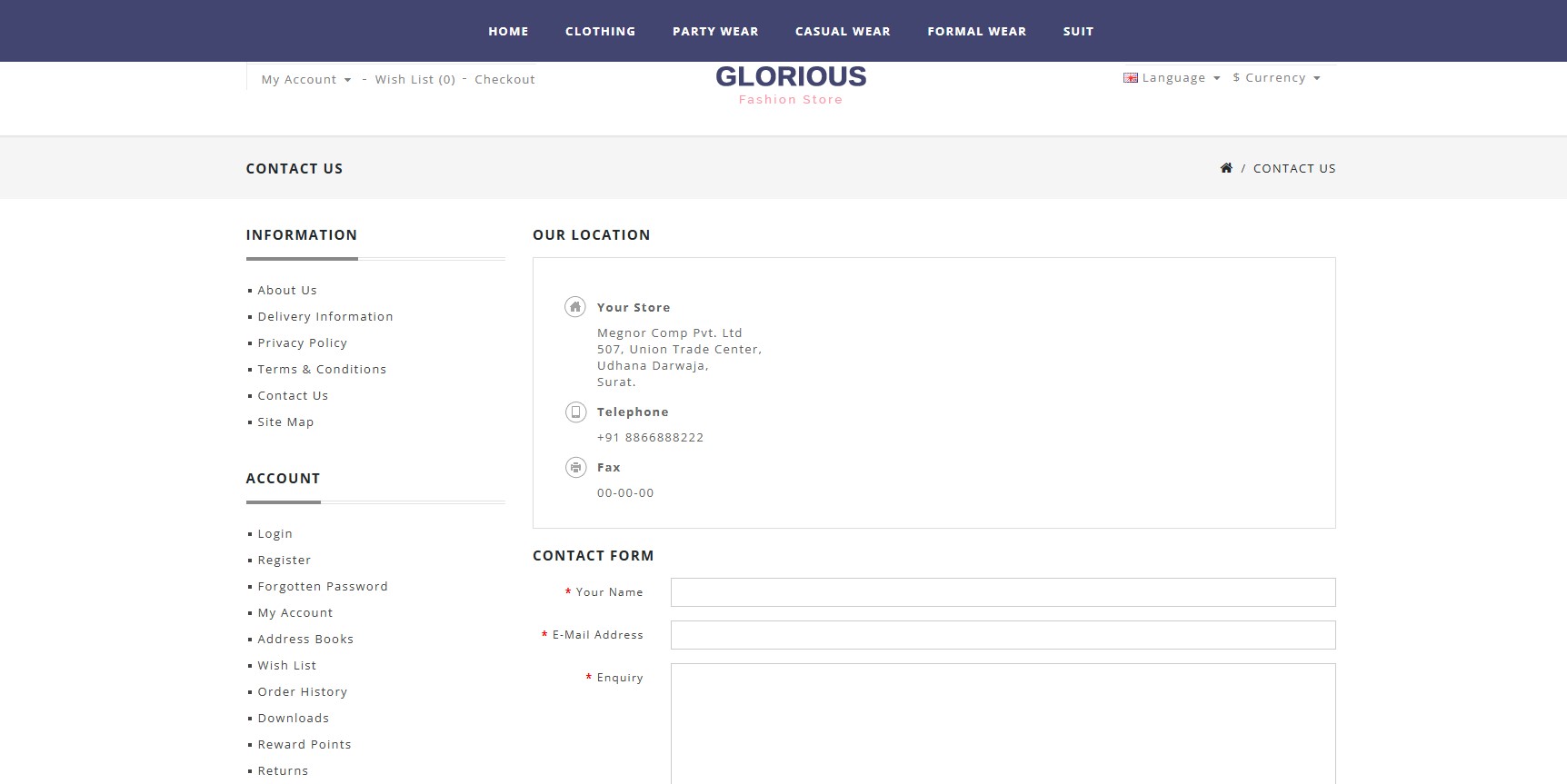Image resolution: width=1567 pixels, height=784 pixels.
Task: Open Order History in Account sidebar
Action: [303, 692]
